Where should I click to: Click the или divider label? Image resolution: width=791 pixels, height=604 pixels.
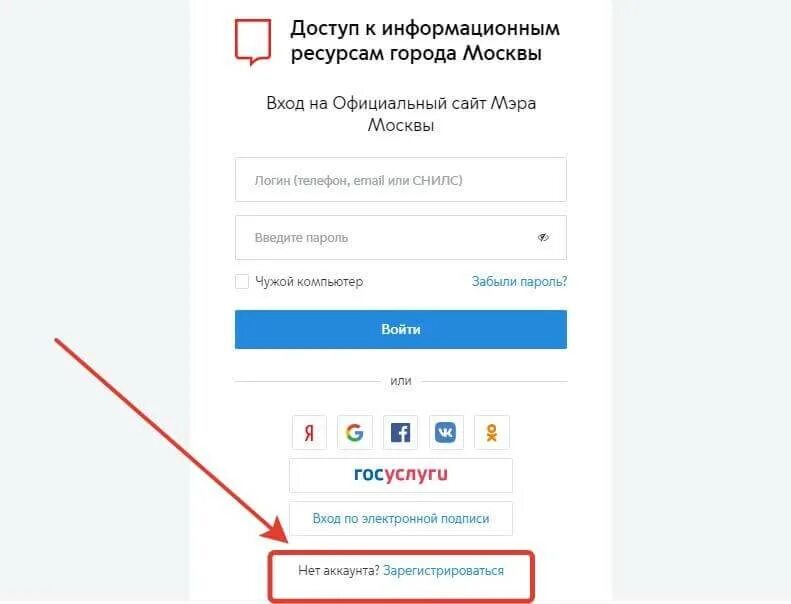coord(401,381)
